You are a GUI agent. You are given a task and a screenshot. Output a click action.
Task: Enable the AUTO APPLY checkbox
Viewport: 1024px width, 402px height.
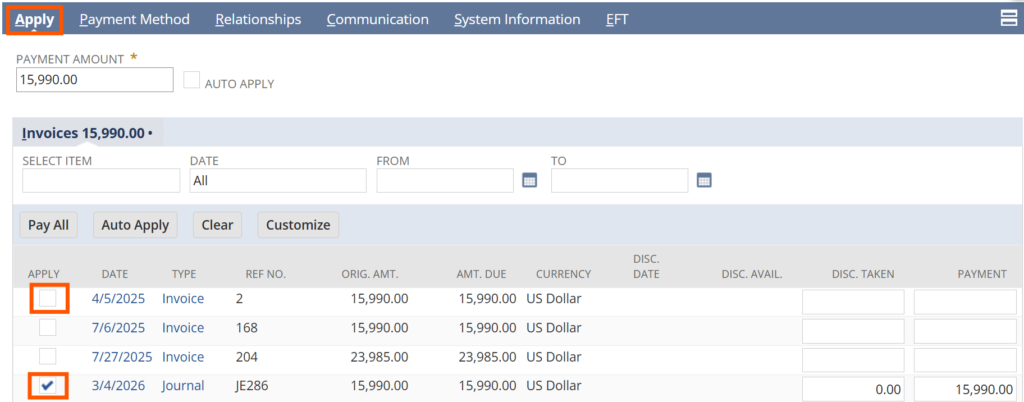click(192, 80)
